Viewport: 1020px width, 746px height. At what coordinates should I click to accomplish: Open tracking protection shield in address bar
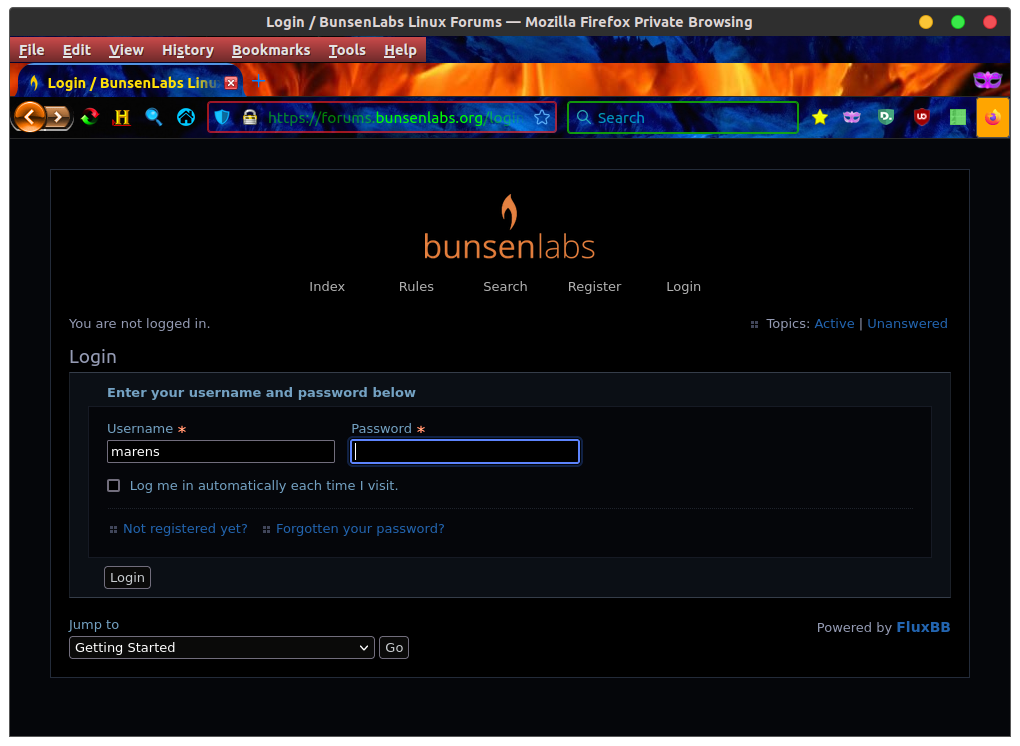coord(222,117)
